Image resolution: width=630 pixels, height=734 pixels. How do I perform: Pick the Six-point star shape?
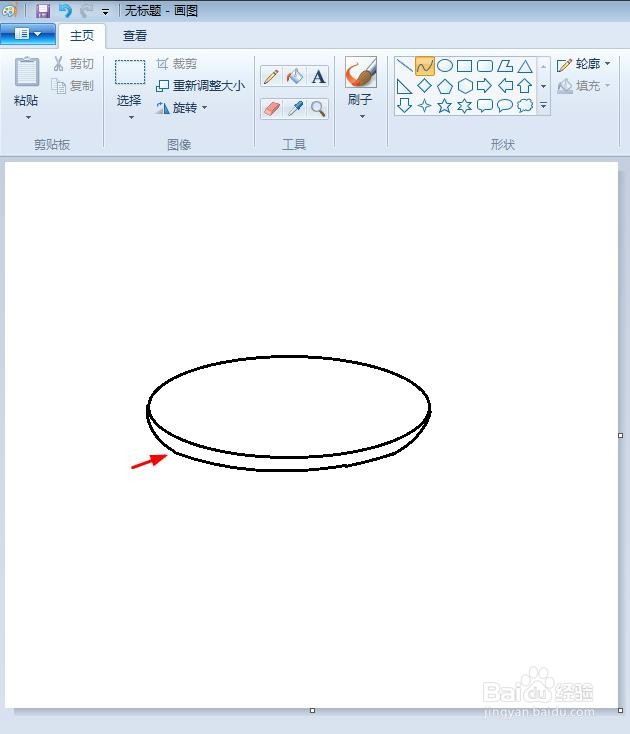(464, 106)
